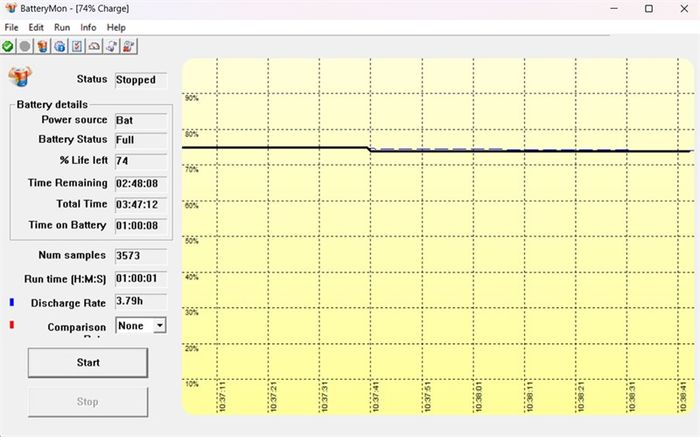Click the 10% axis label on chart
700x437 pixels.
pyautogui.click(x=192, y=384)
